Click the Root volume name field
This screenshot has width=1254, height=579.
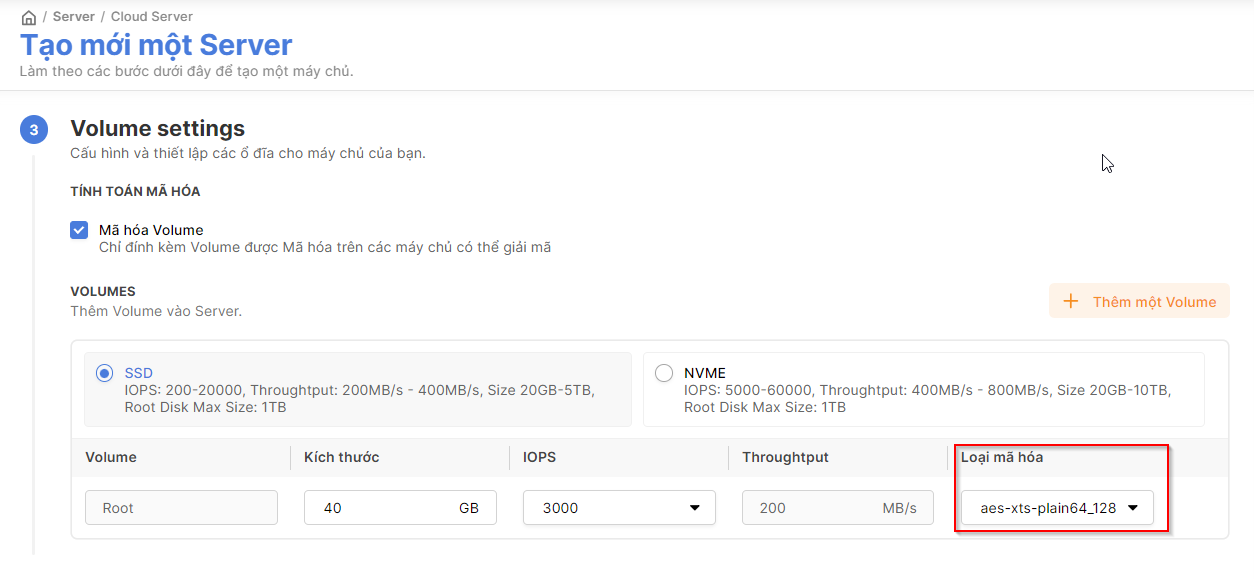click(x=181, y=508)
